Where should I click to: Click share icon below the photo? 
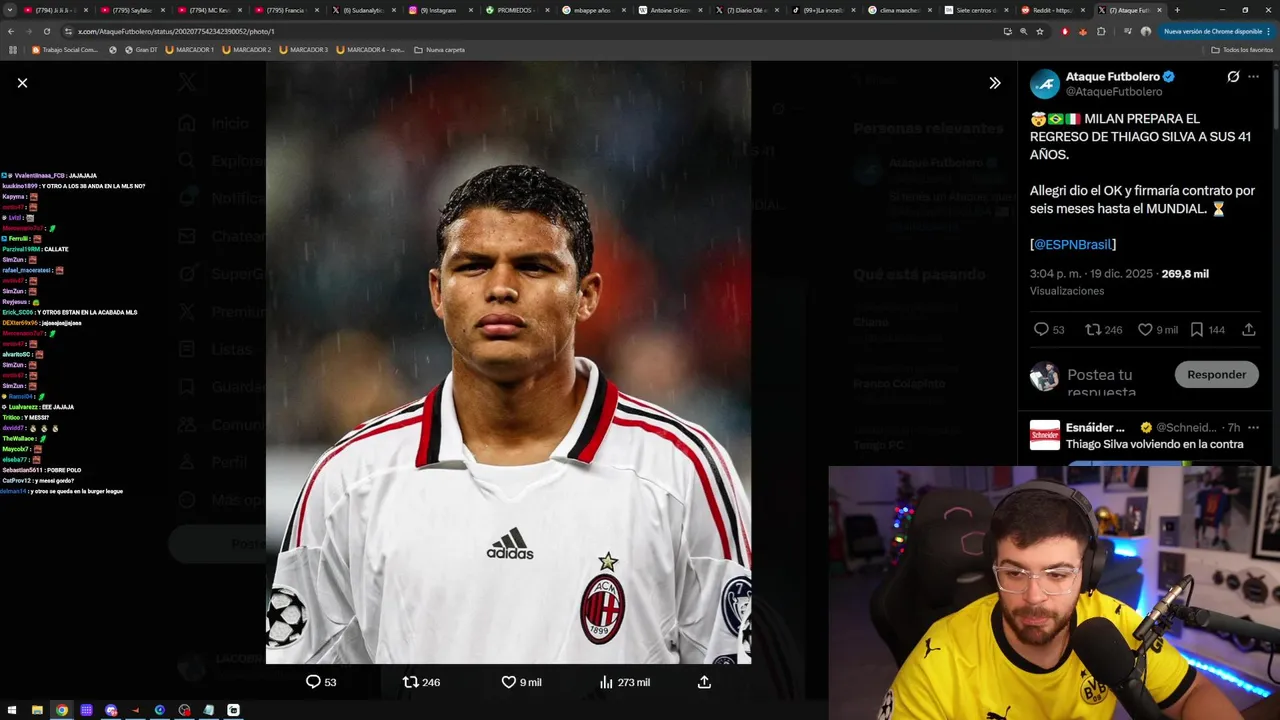point(704,682)
